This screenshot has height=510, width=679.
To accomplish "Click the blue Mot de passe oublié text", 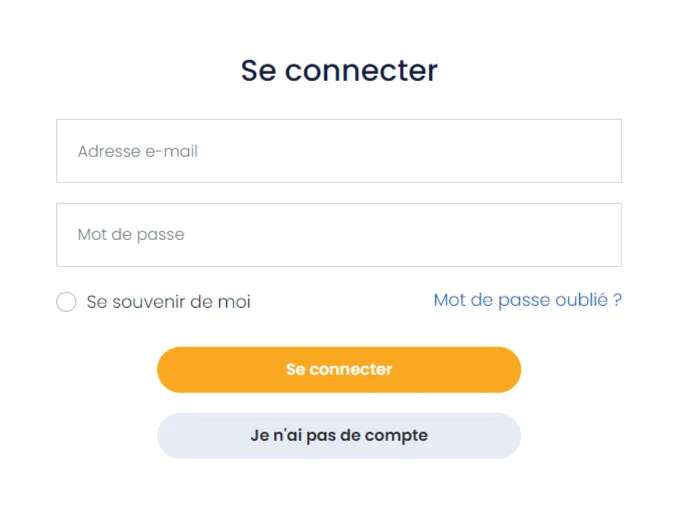I will (x=527, y=300).
